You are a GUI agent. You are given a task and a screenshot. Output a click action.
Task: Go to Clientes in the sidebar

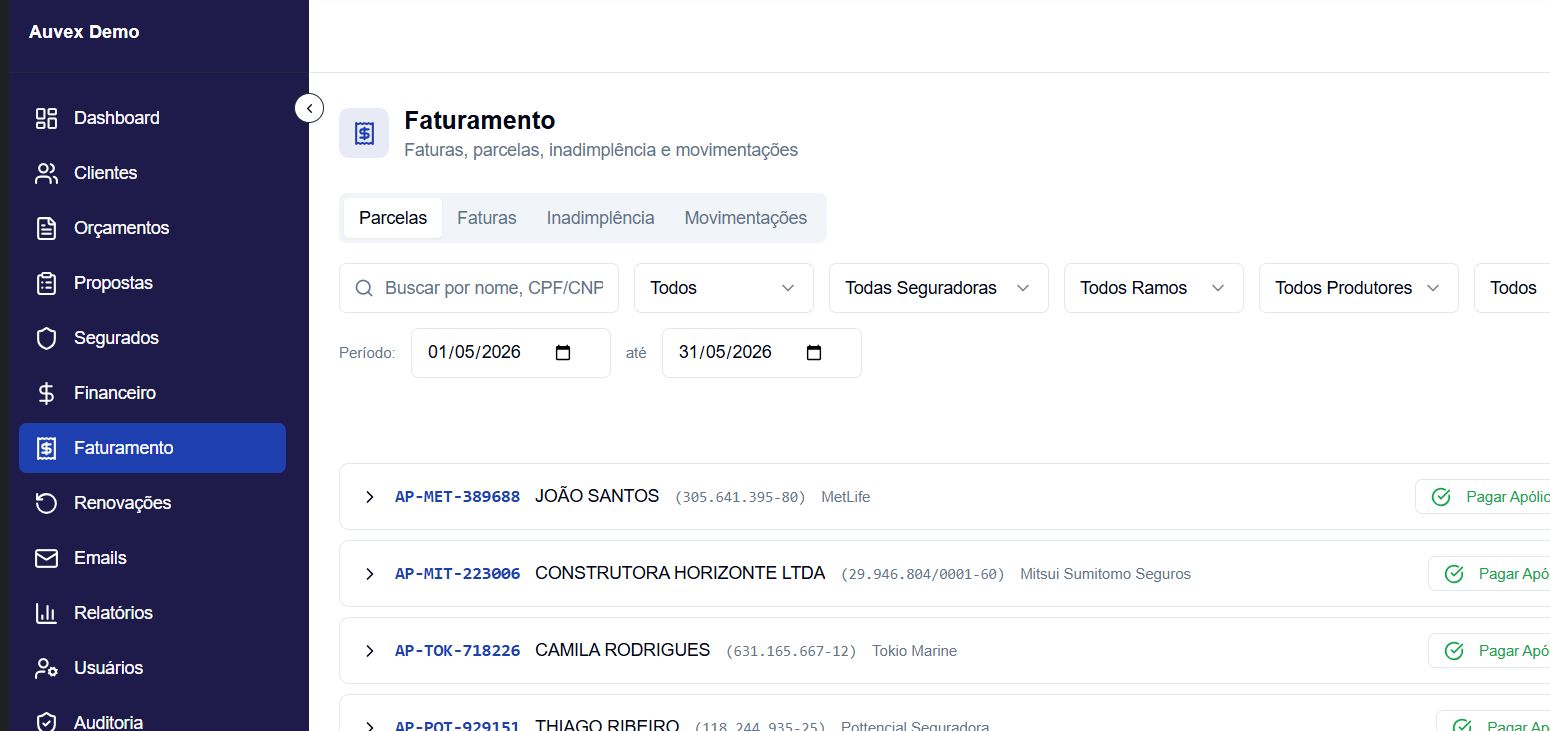pos(152,173)
